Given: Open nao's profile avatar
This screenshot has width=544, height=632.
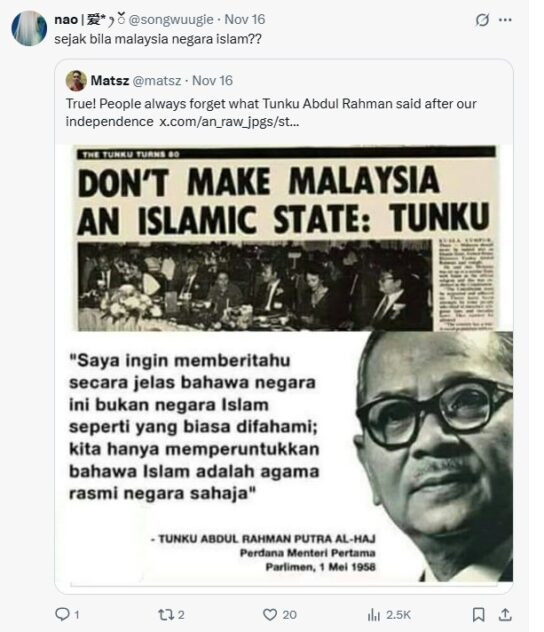Looking at the screenshot, I should (29, 28).
